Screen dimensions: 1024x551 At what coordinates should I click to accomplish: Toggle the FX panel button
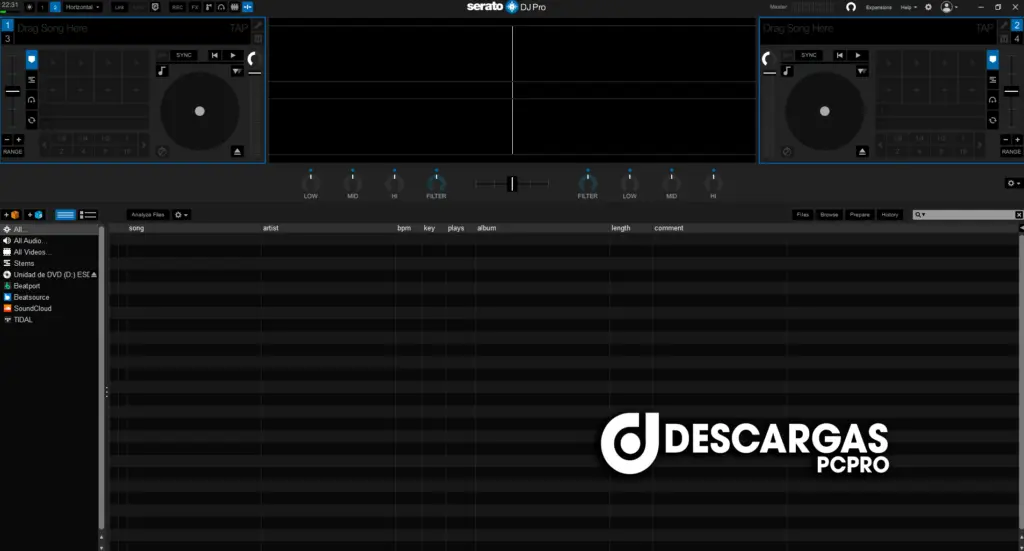(x=195, y=7)
